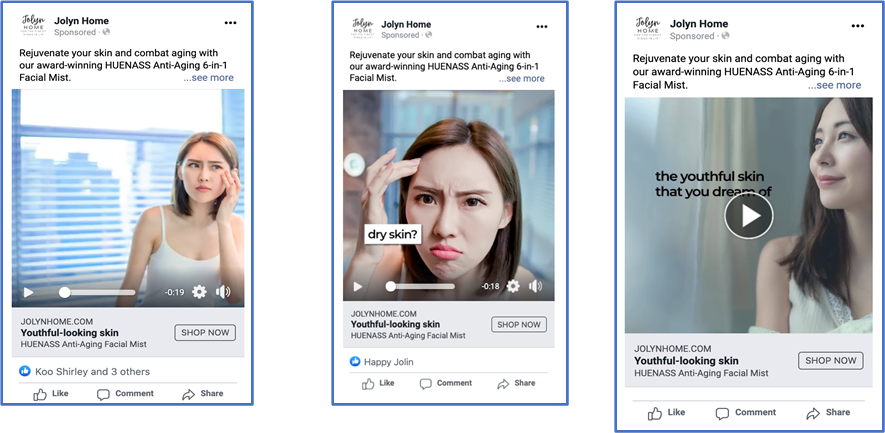Click SHOP NOW on the second ad
The width and height of the screenshot is (885, 433).
pyautogui.click(x=519, y=325)
